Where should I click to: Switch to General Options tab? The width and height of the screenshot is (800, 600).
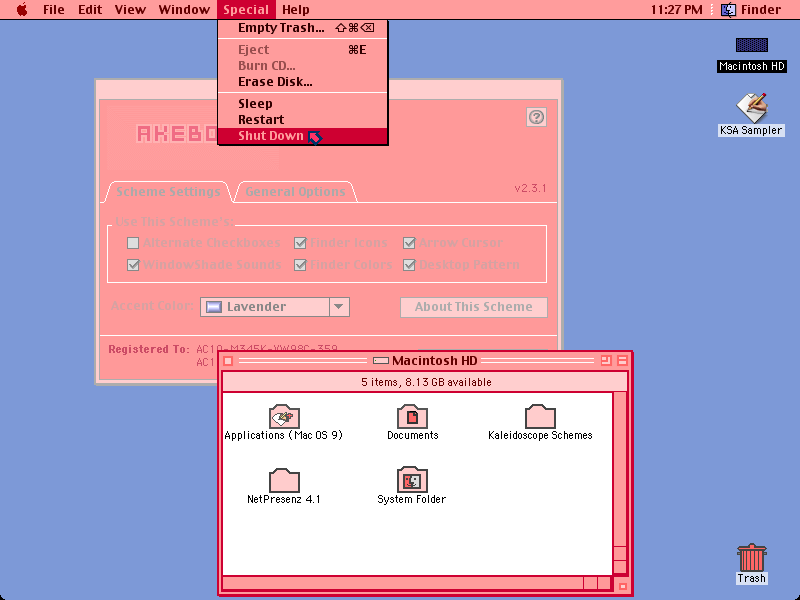click(295, 192)
